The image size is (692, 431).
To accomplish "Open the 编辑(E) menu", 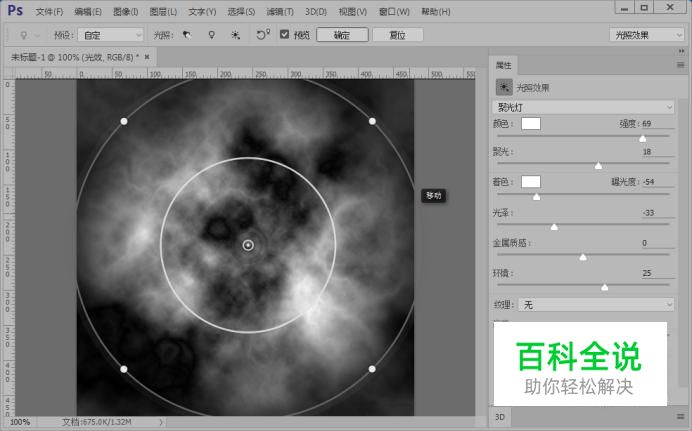I will (x=88, y=12).
